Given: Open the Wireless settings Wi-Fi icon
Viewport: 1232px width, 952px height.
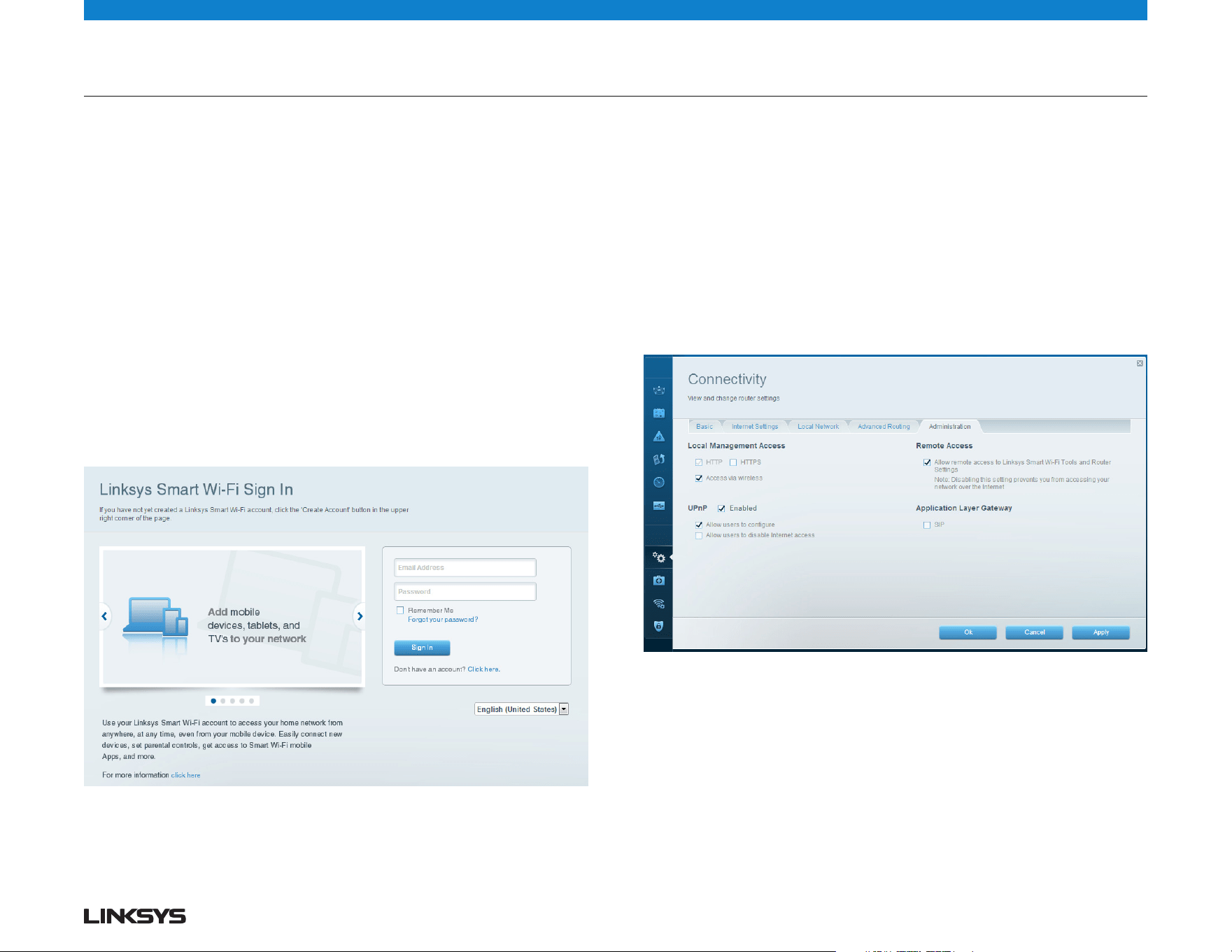Looking at the screenshot, I should (x=658, y=604).
